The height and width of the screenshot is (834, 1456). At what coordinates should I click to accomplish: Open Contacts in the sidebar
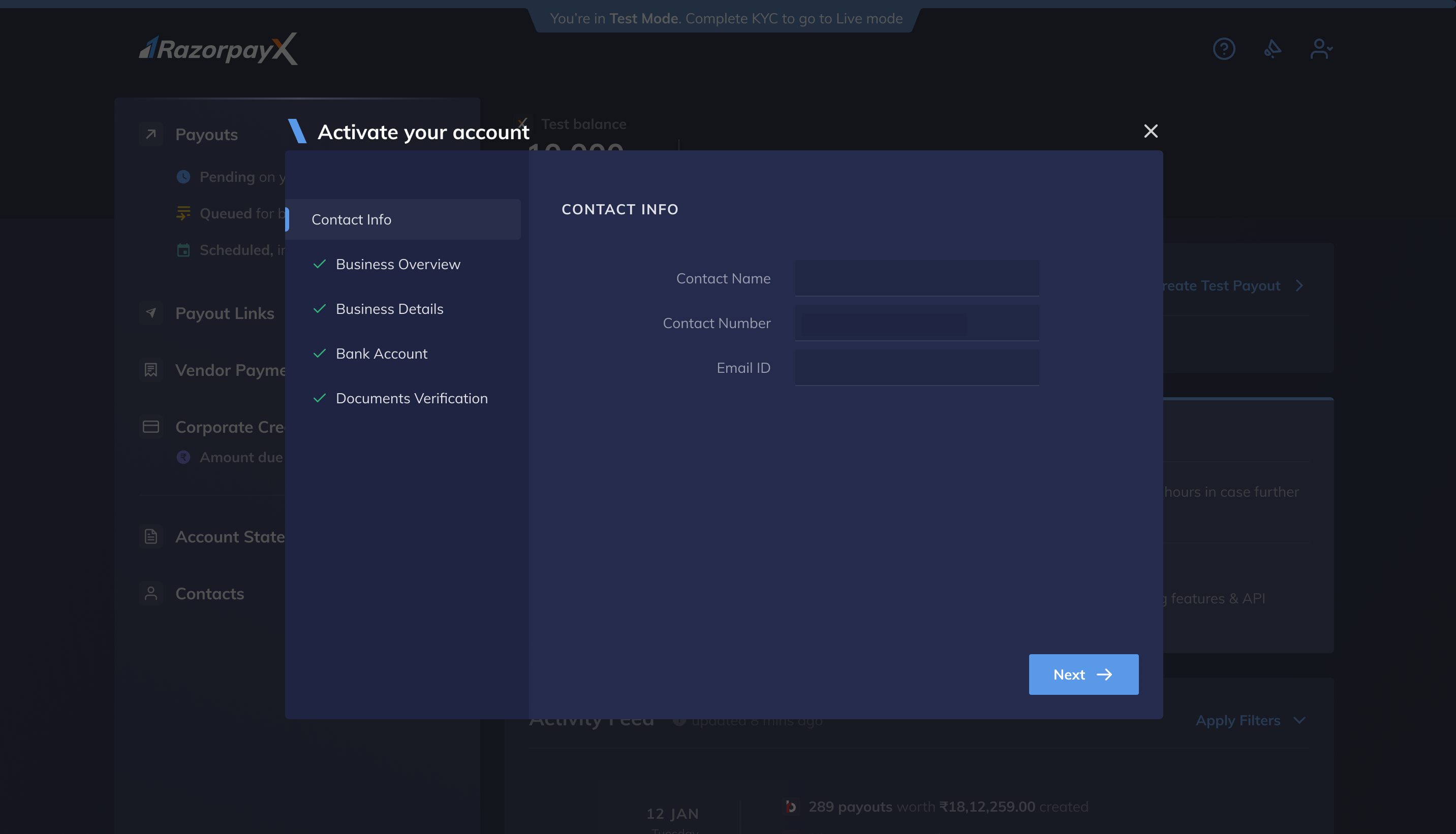[210, 594]
